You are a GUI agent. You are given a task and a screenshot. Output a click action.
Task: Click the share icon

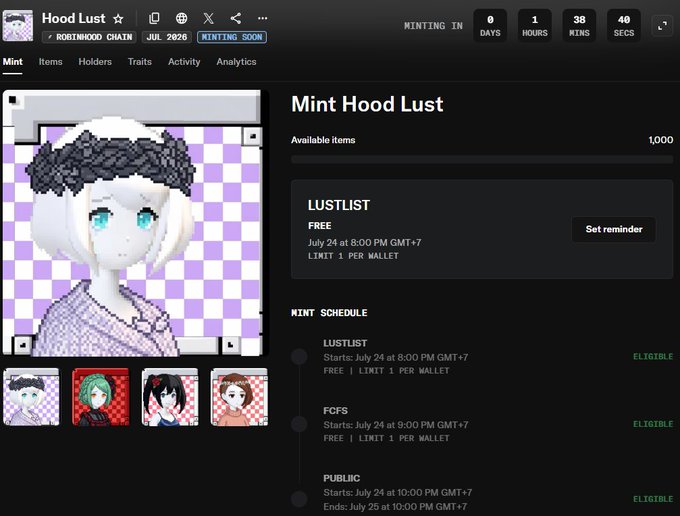(235, 18)
